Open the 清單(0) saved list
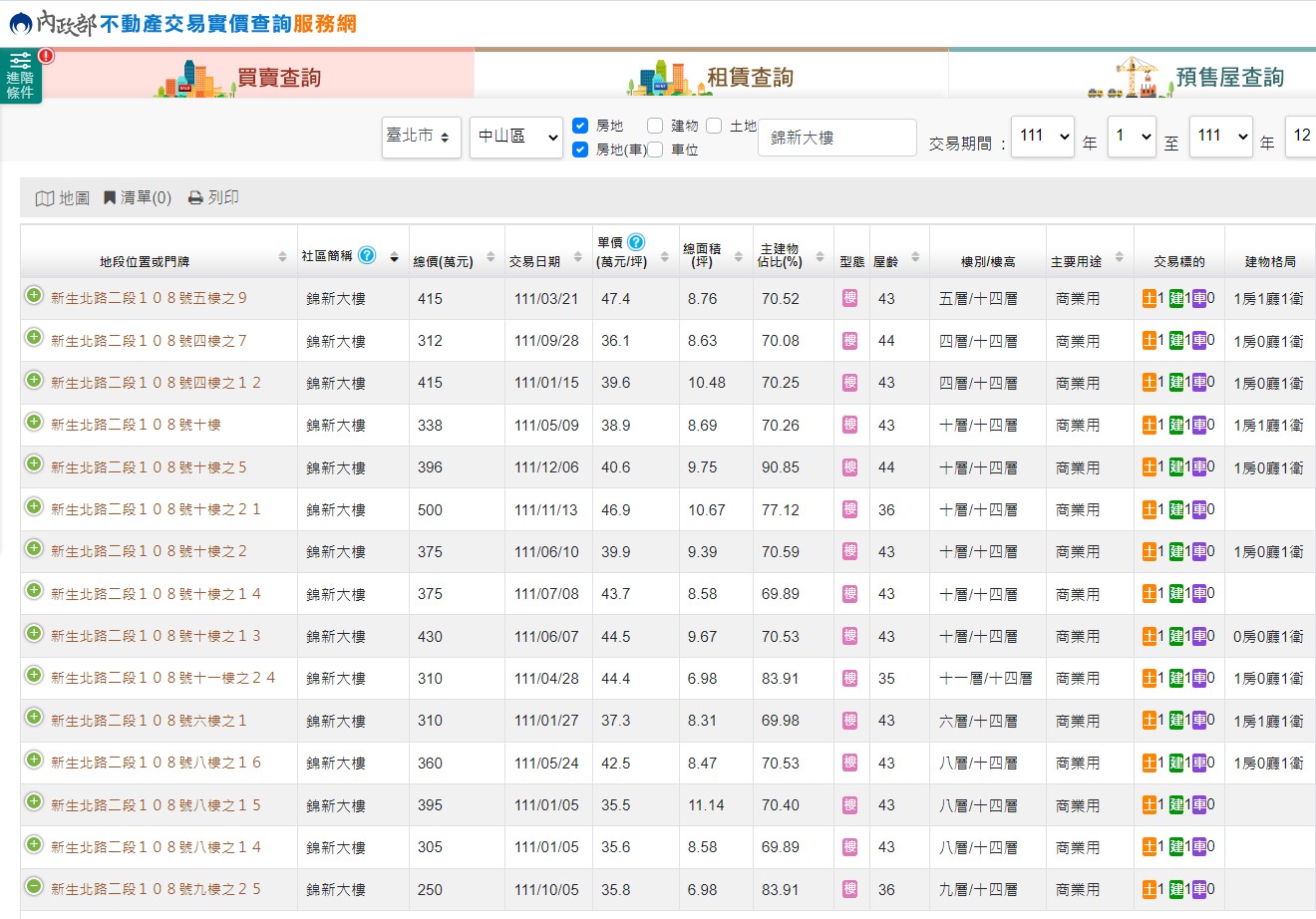The height and width of the screenshot is (919, 1316). [x=138, y=198]
